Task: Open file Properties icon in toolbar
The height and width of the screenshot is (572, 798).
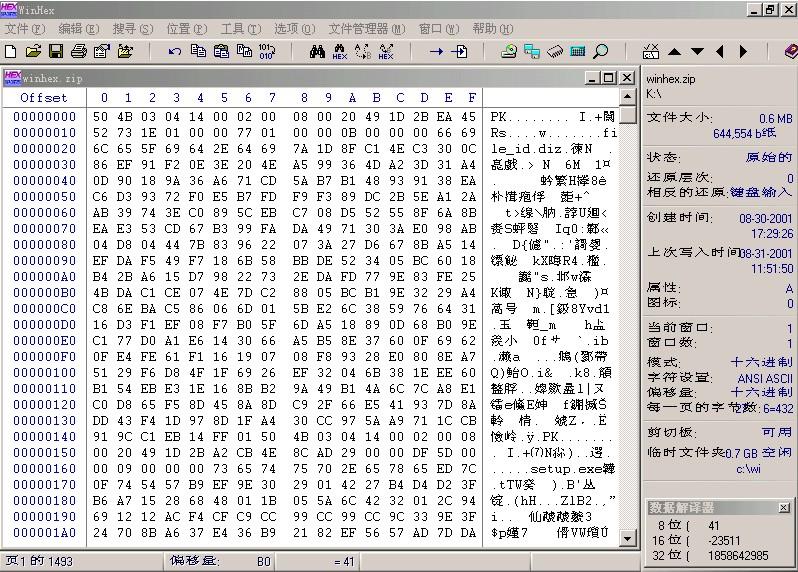Action: [102, 51]
